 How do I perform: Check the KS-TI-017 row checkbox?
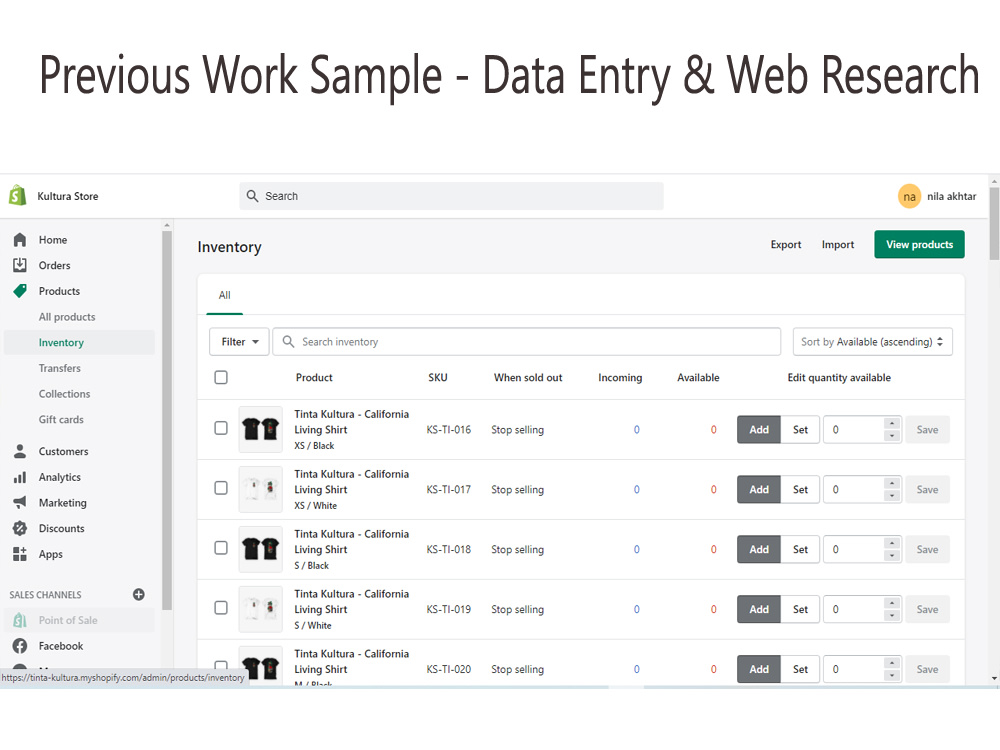tap(221, 488)
